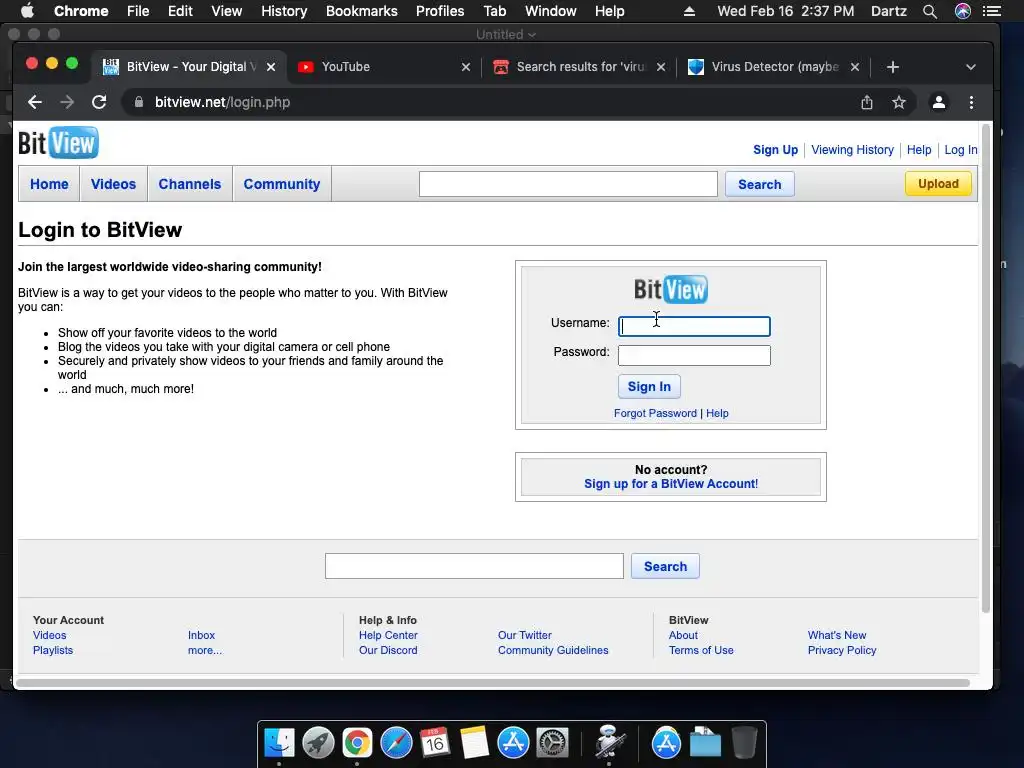
Task: Click the vertical page scrollbar
Action: pyautogui.click(x=985, y=369)
